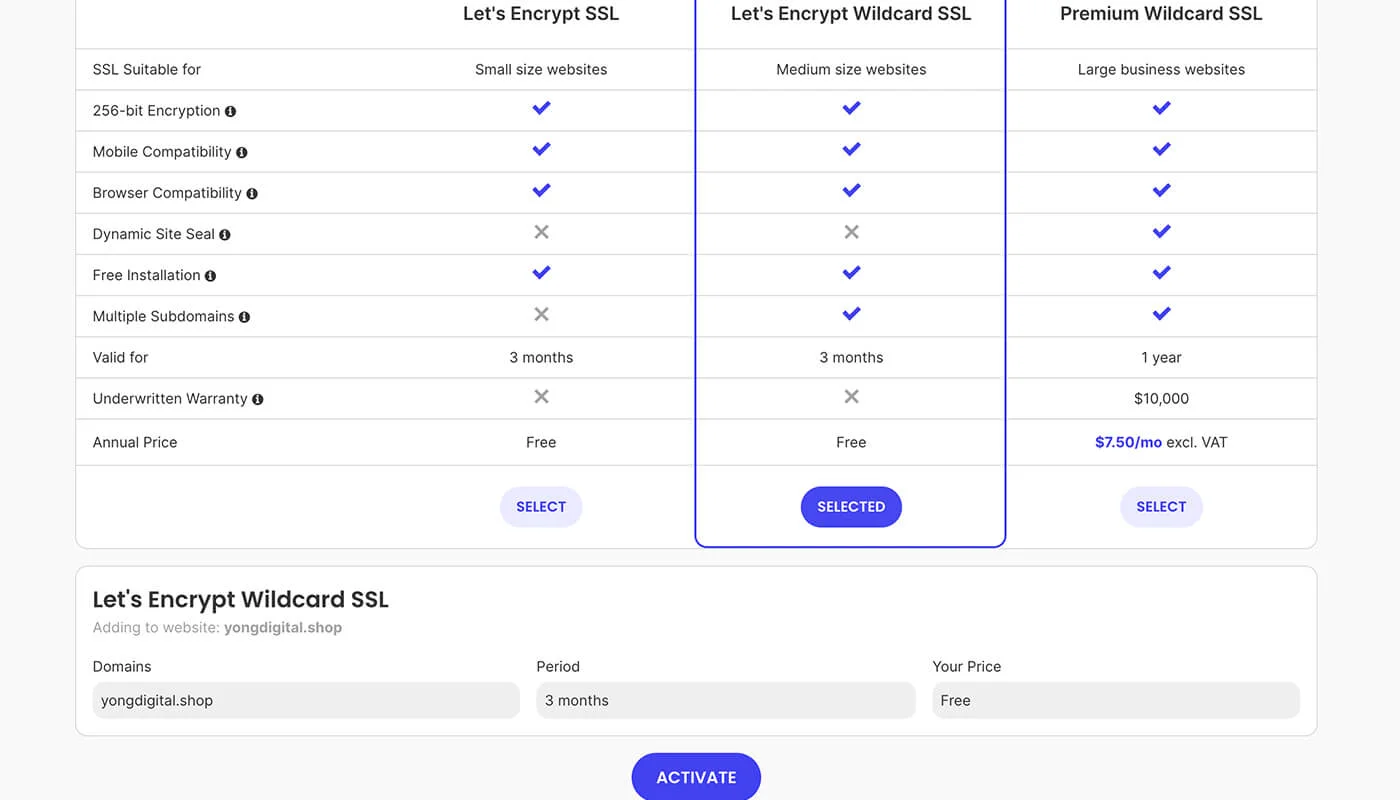Viewport: 1400px width, 800px height.
Task: Click the SELECTED button for Wildcard SSL
Action: pos(851,506)
